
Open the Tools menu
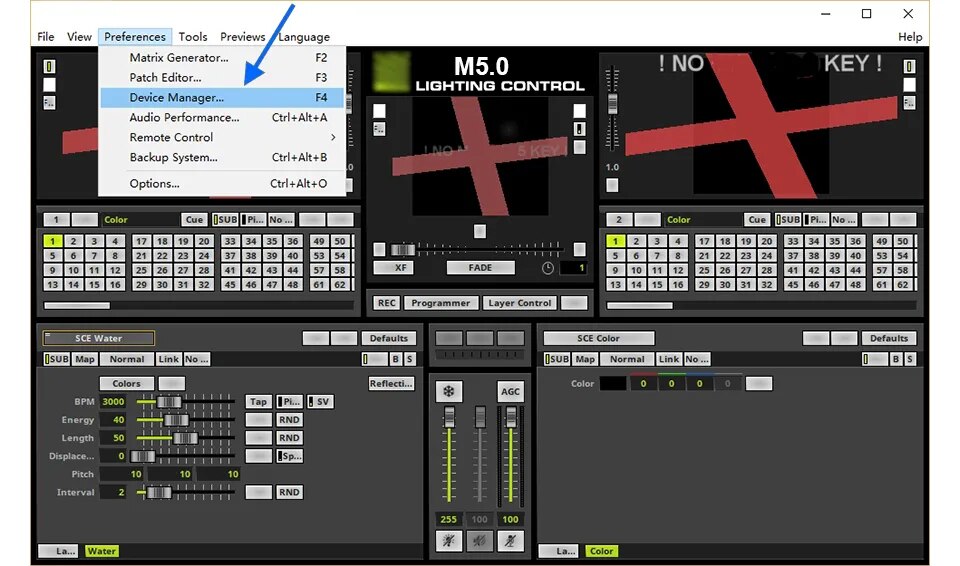click(x=193, y=37)
